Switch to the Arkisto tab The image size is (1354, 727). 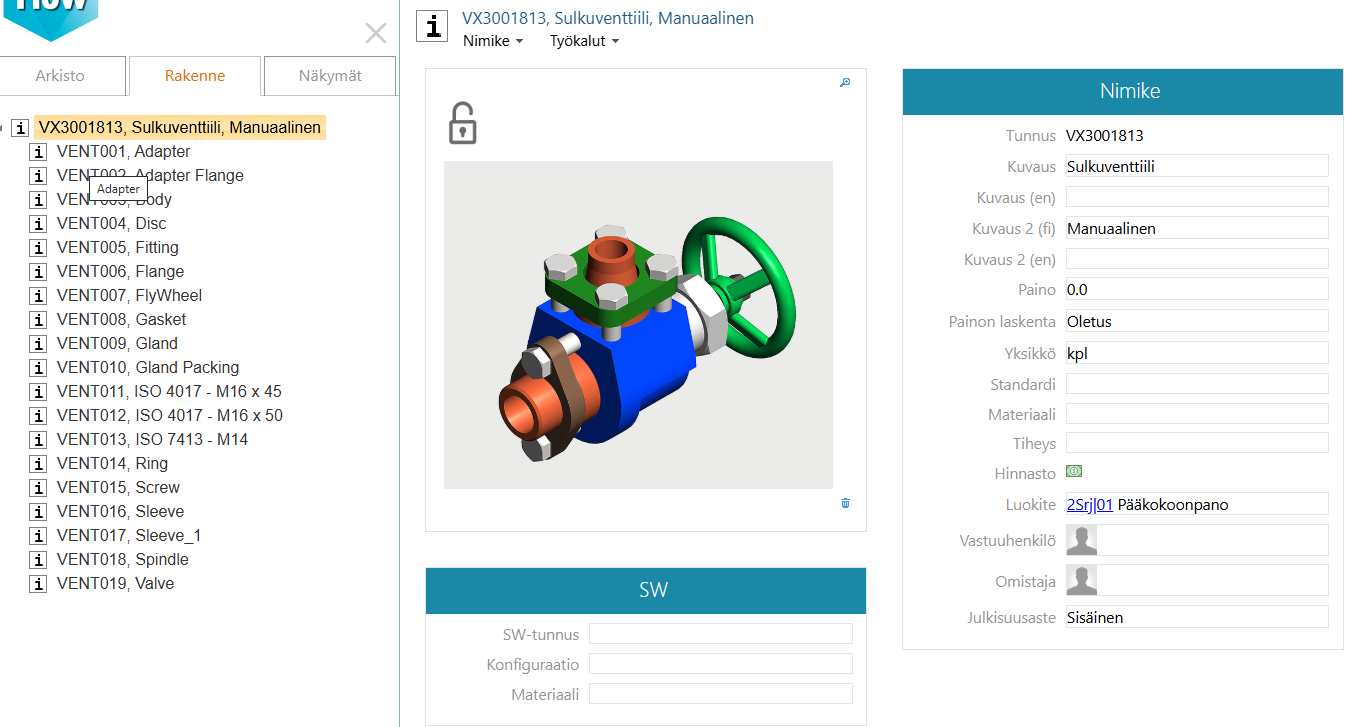(60, 76)
